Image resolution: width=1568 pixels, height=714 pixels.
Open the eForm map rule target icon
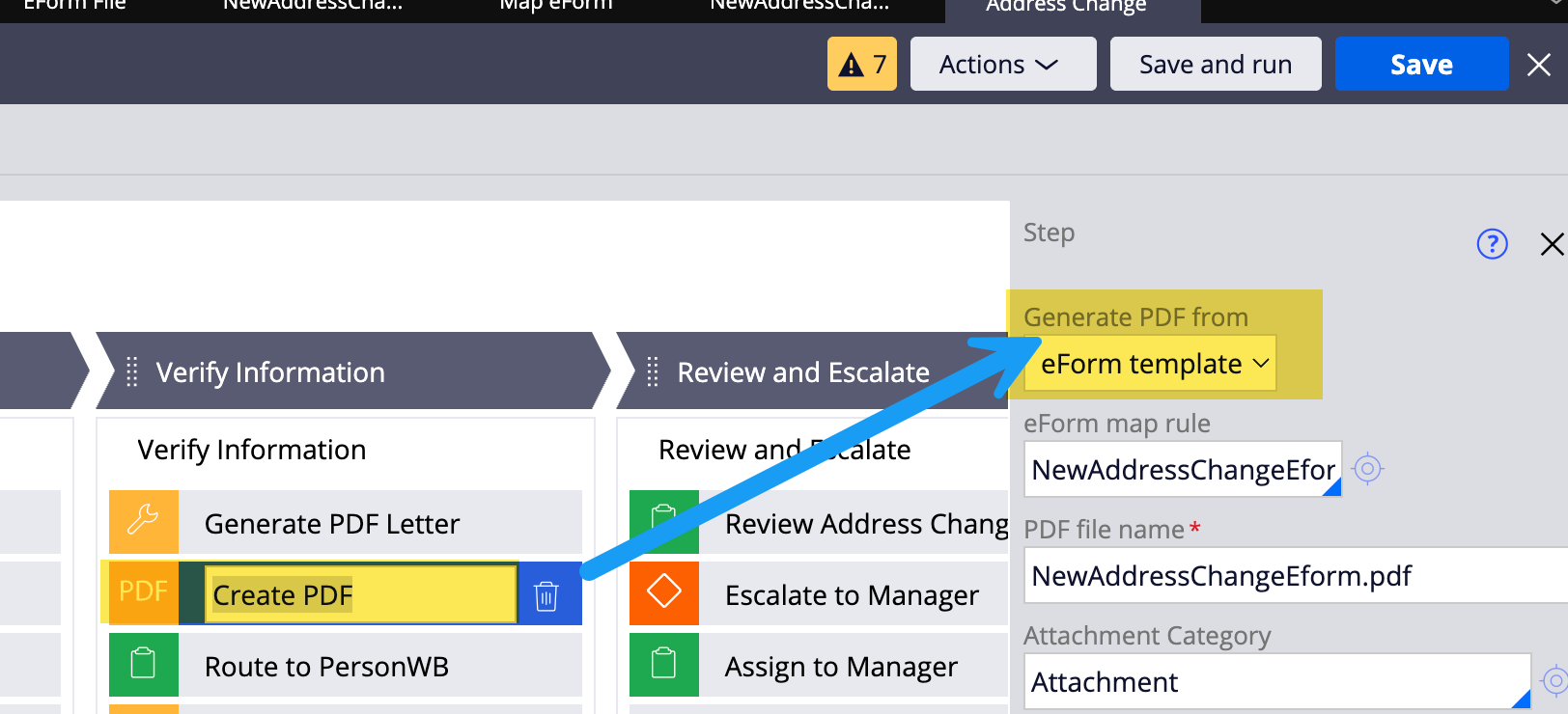point(1367,469)
